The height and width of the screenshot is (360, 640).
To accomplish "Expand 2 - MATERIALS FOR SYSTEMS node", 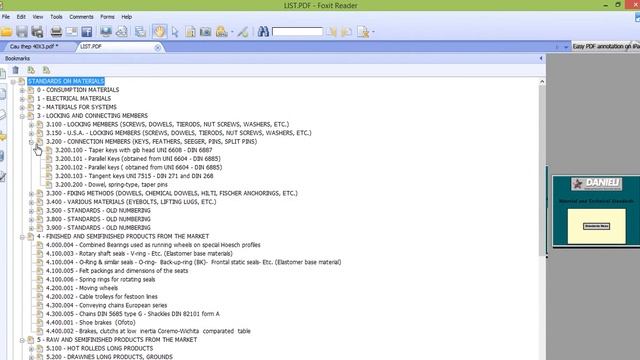I will (x=22, y=107).
